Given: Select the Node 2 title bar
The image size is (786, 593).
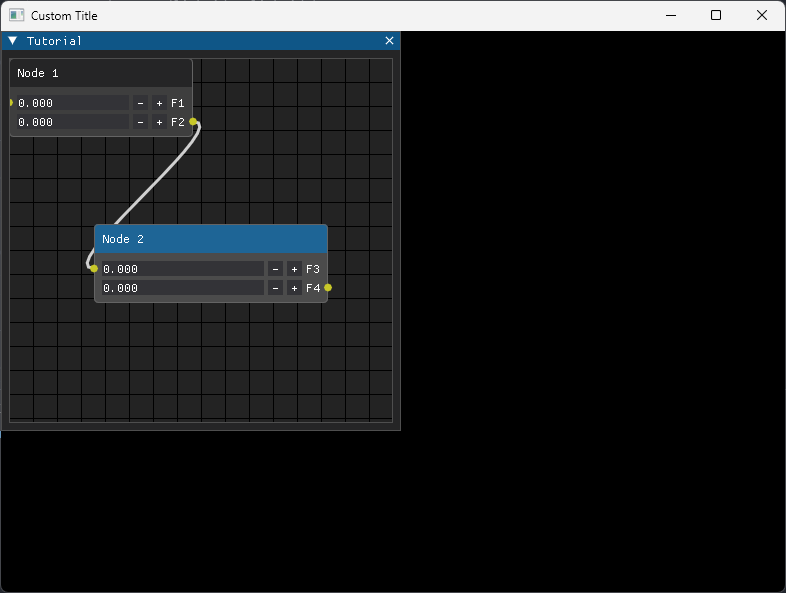Looking at the screenshot, I should [x=211, y=239].
